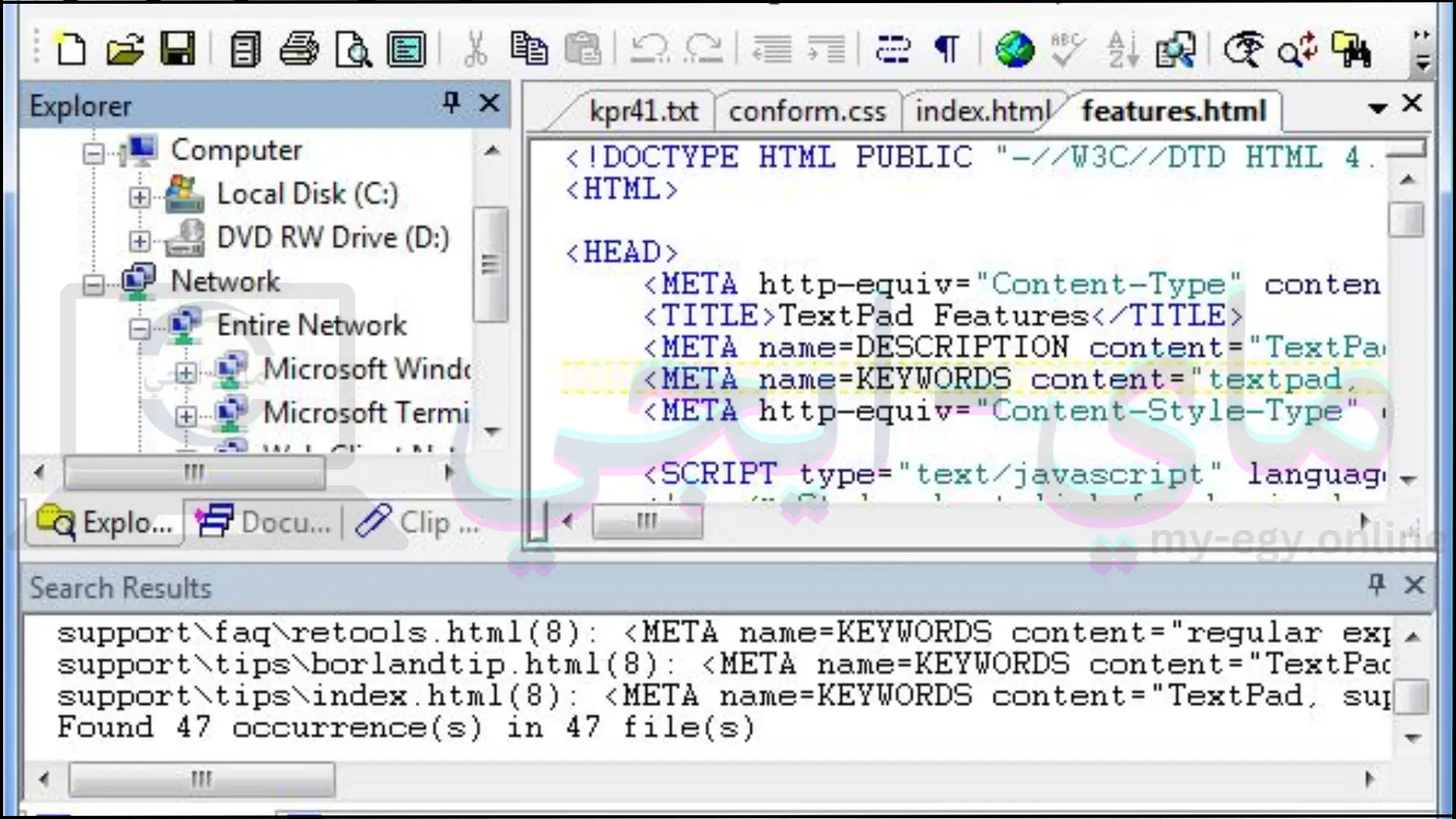This screenshot has height=819, width=1456.
Task: Close the Search Results panel
Action: click(x=1414, y=585)
